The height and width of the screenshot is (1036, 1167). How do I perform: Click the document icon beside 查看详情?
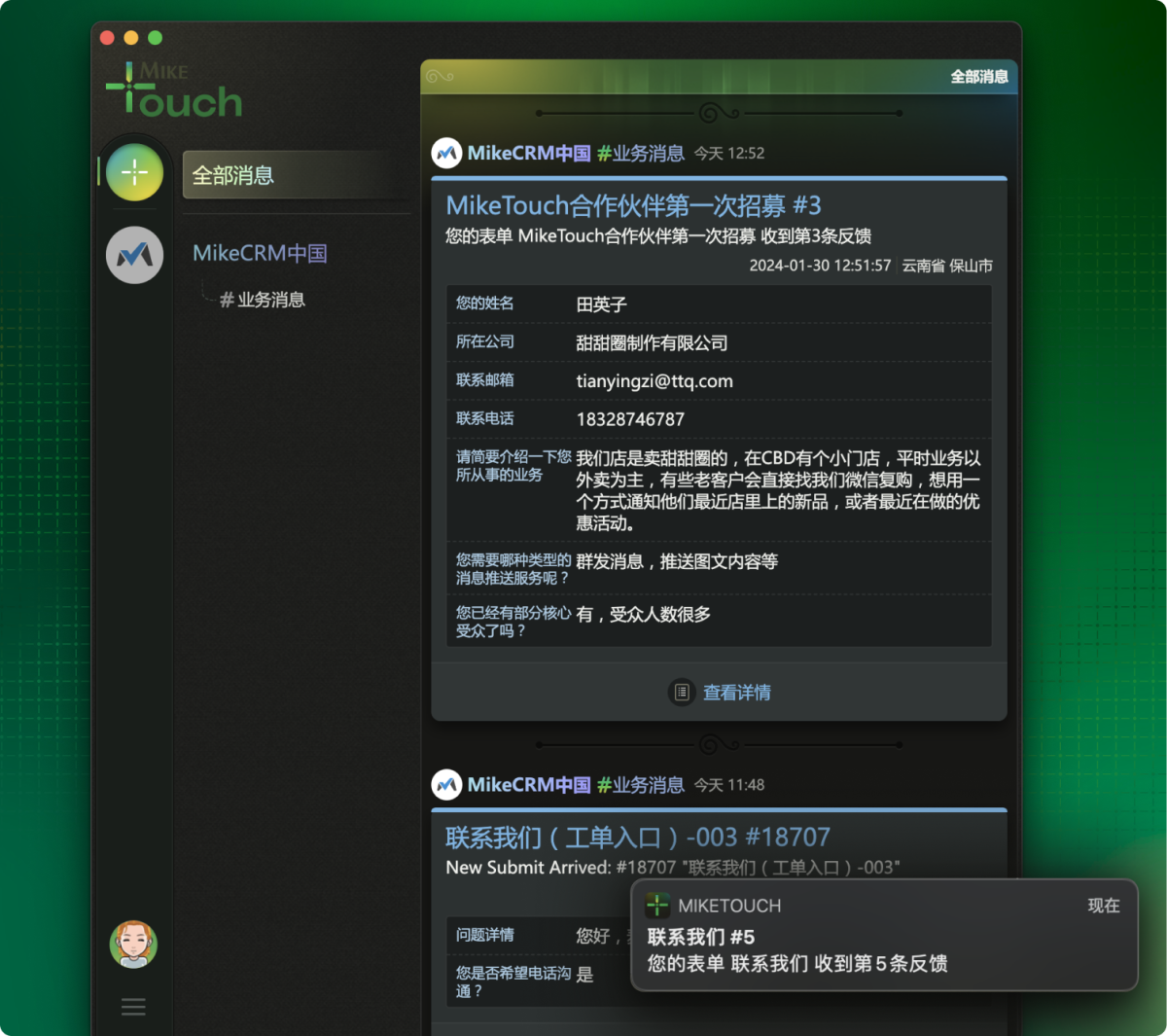click(682, 692)
